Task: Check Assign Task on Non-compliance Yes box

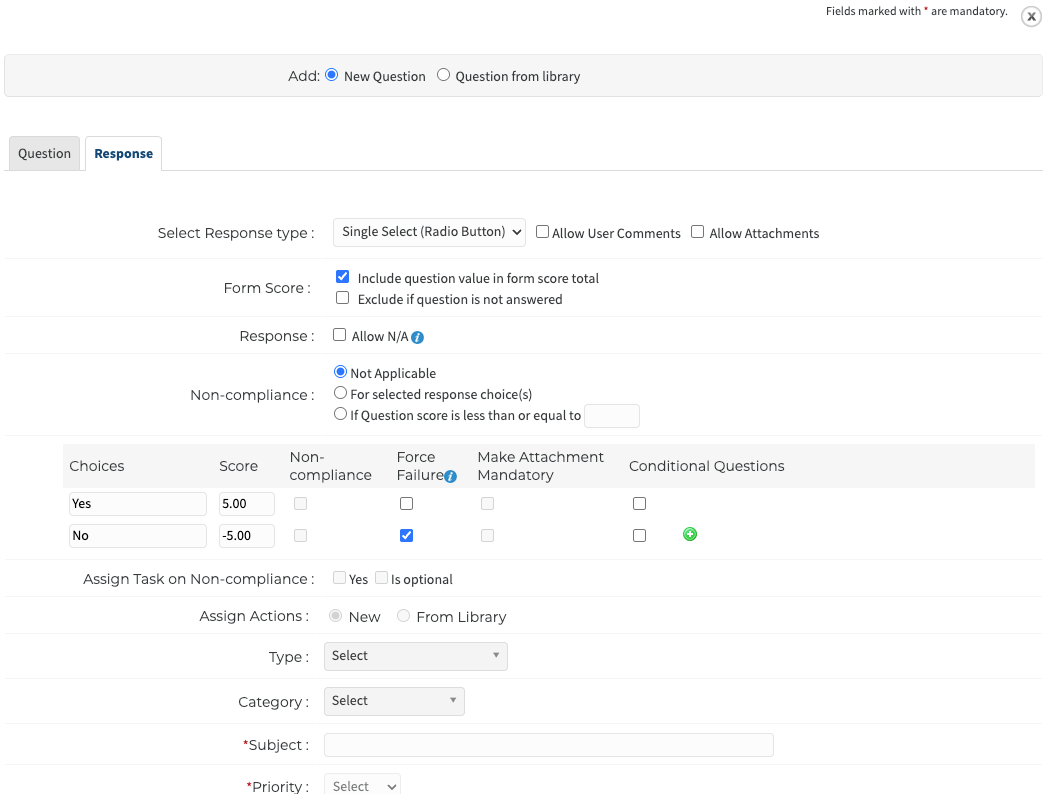Action: (340, 578)
